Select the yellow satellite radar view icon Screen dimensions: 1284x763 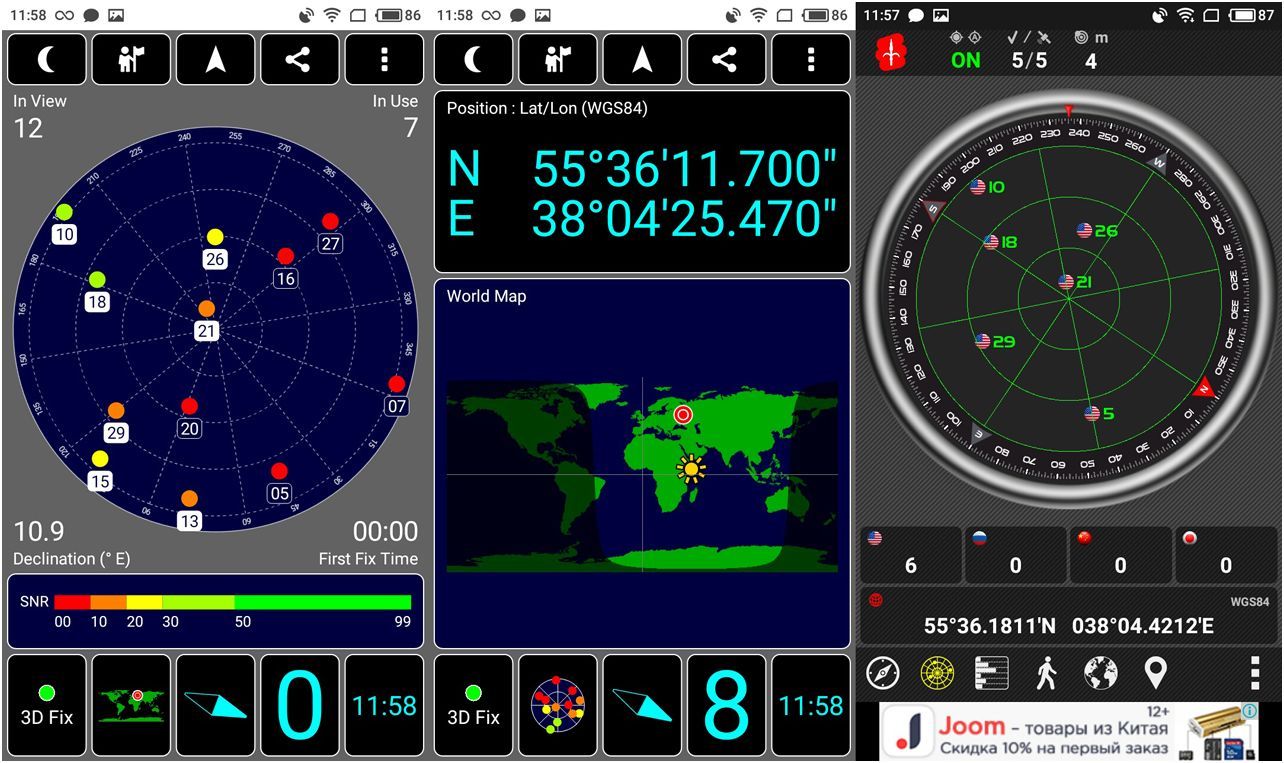[937, 674]
